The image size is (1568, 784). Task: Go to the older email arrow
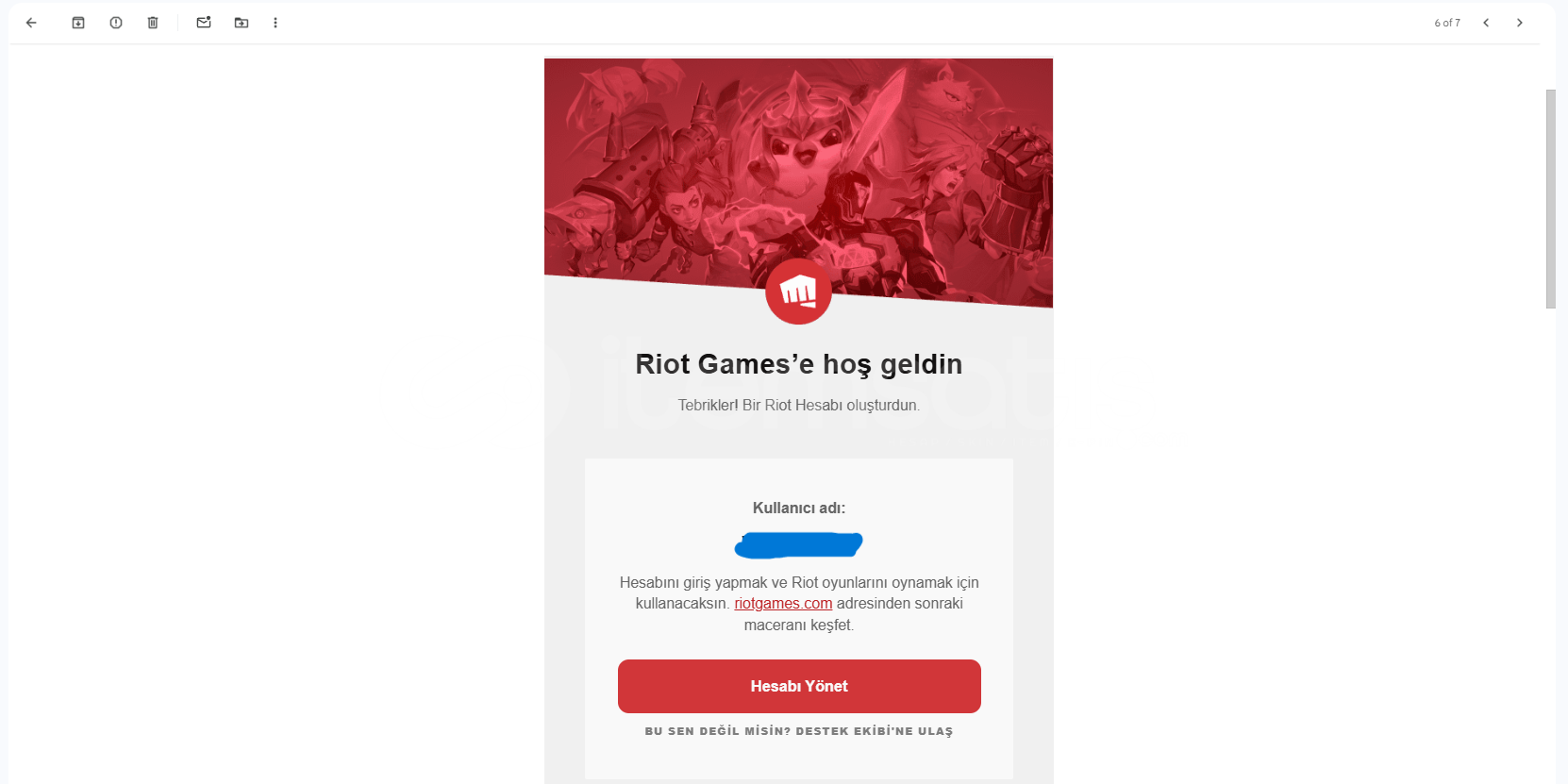coord(1520,23)
